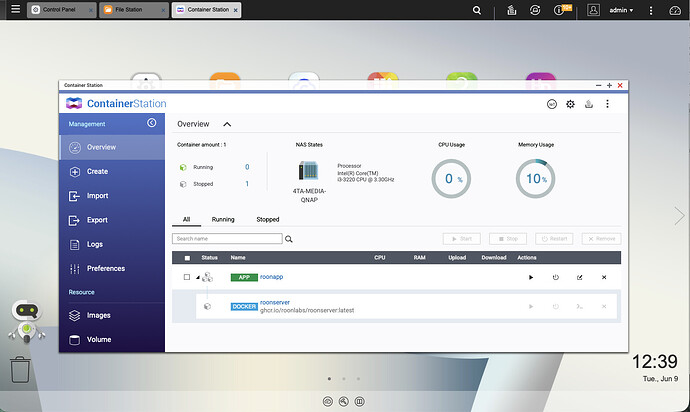Open the desktop trash bin
The height and width of the screenshot is (412, 690).
[20, 370]
